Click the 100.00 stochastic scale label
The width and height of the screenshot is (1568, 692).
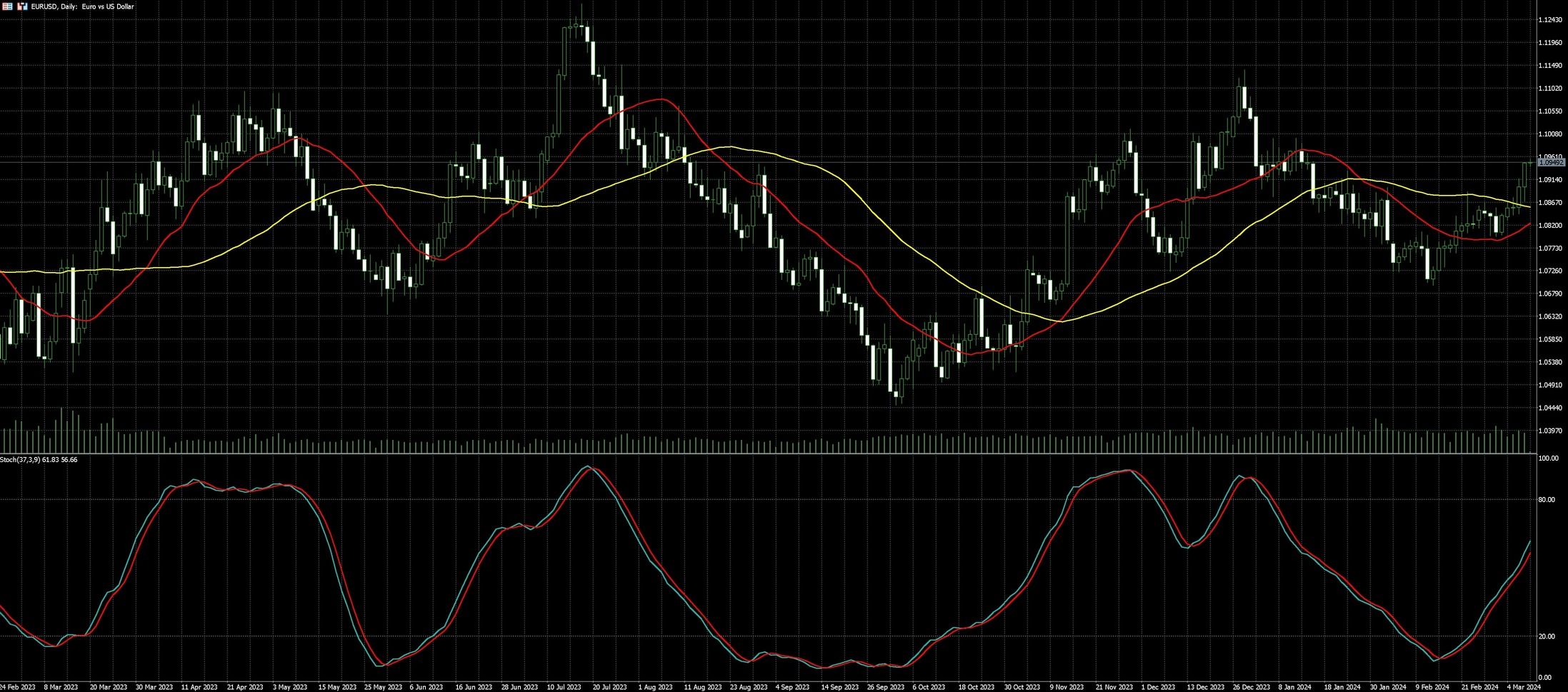point(1547,458)
